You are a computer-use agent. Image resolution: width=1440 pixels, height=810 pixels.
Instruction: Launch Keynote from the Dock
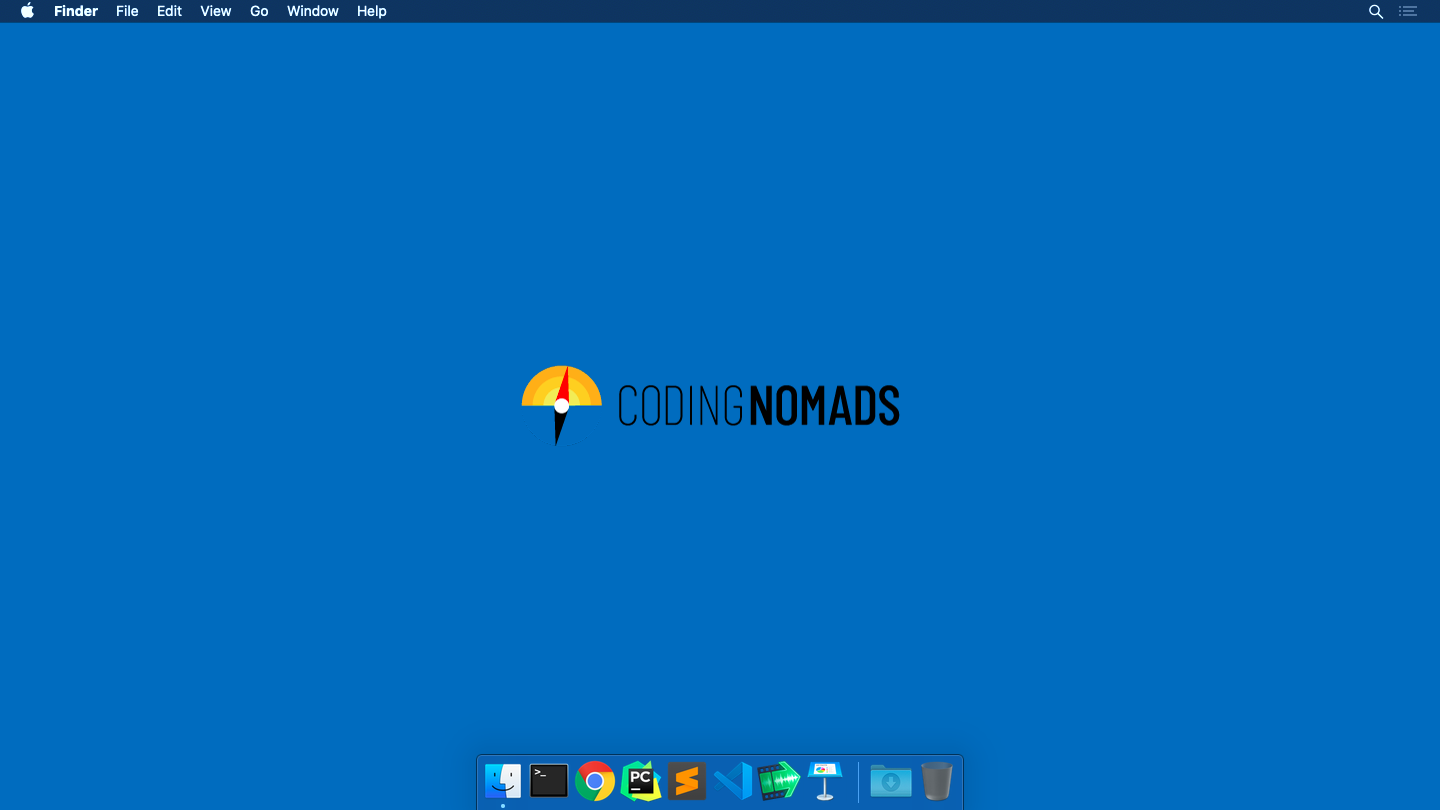(x=825, y=781)
